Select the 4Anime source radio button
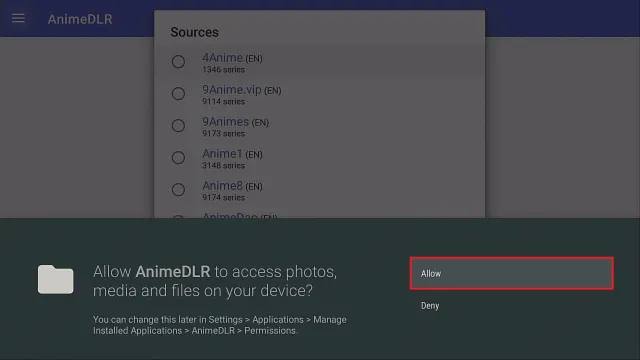Image resolution: width=640 pixels, height=360 pixels. pos(178,62)
